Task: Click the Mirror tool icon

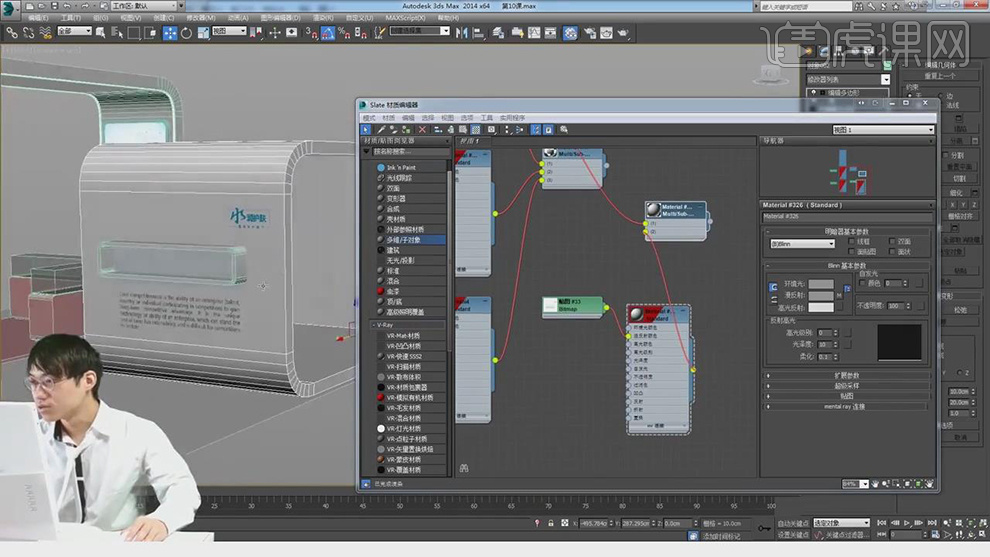Action: (461, 33)
